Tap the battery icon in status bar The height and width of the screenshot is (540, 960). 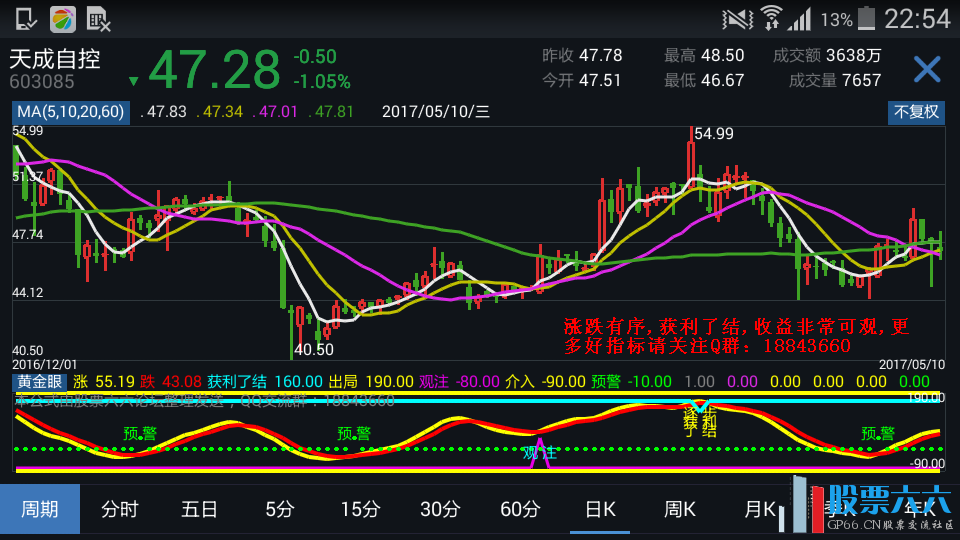click(866, 18)
